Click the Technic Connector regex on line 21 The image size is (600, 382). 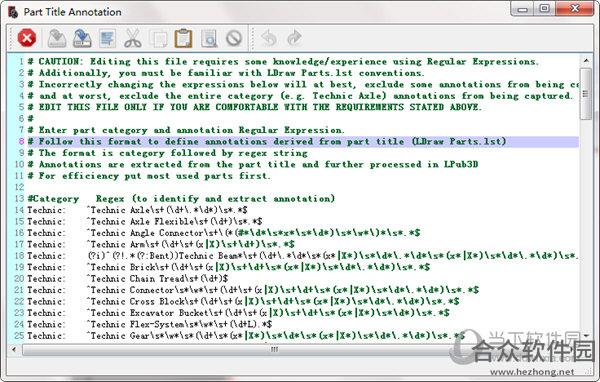[283, 290]
